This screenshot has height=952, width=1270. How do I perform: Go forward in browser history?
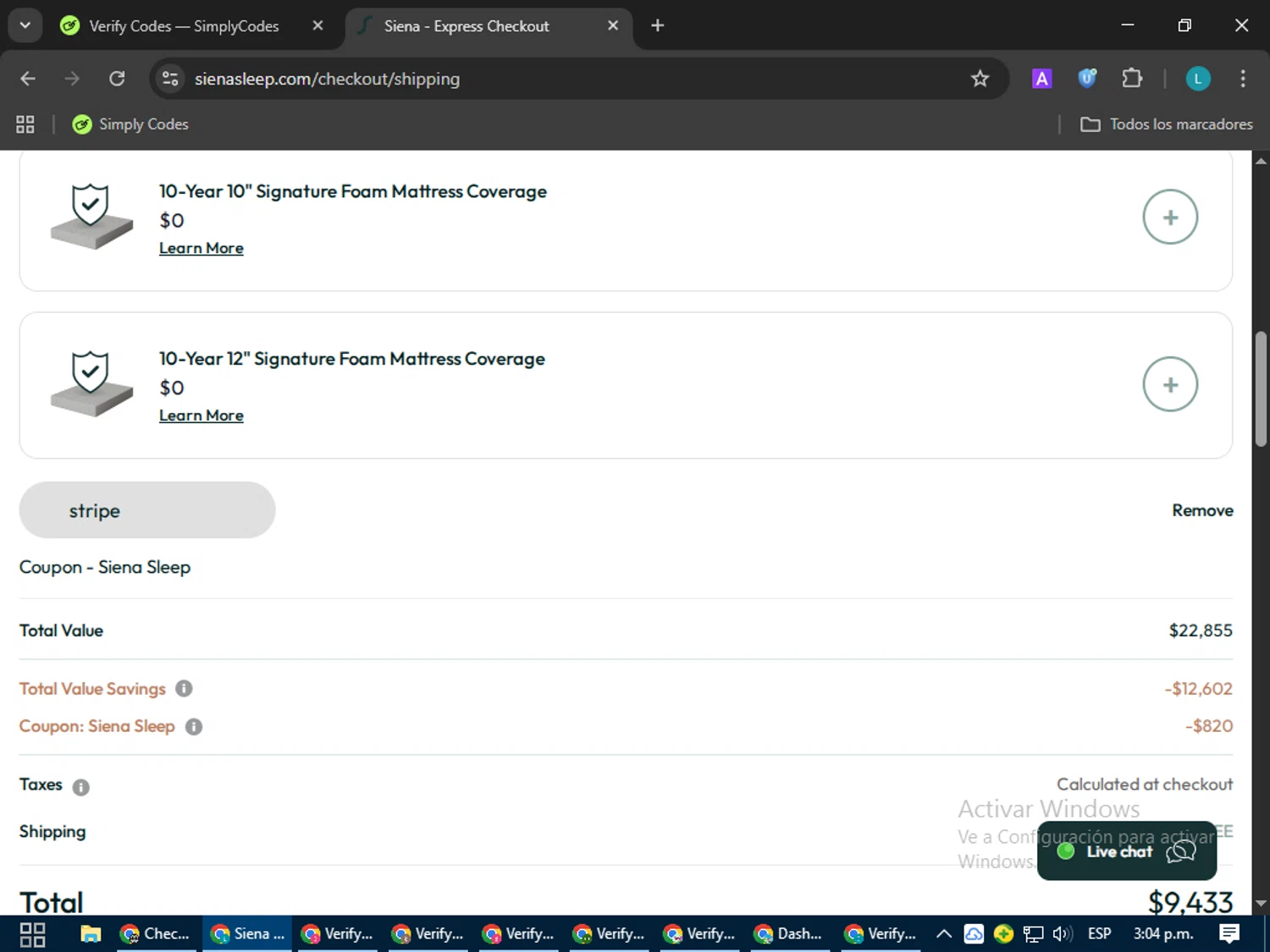click(72, 79)
